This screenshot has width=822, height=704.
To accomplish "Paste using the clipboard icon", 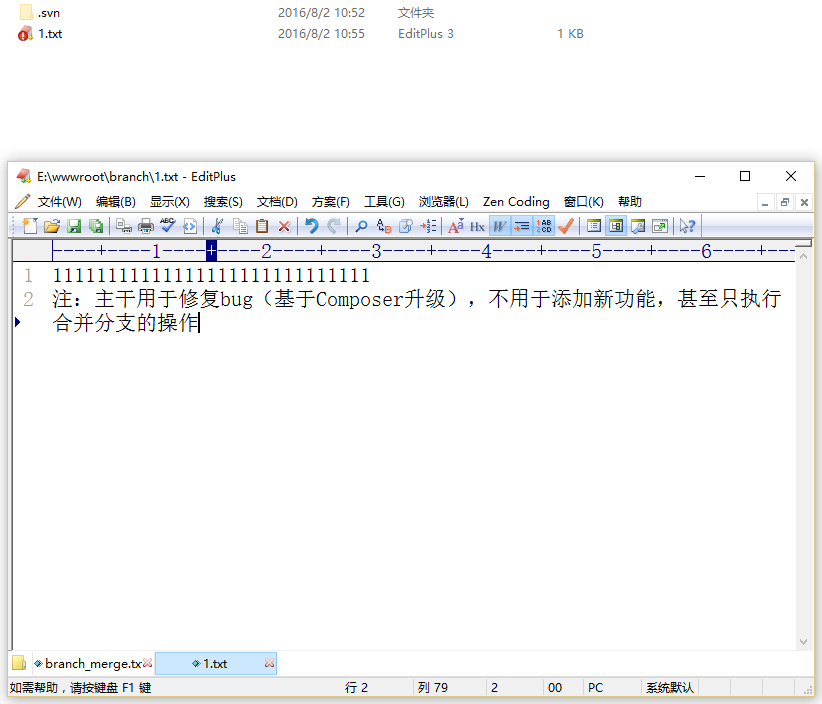I will point(262,226).
